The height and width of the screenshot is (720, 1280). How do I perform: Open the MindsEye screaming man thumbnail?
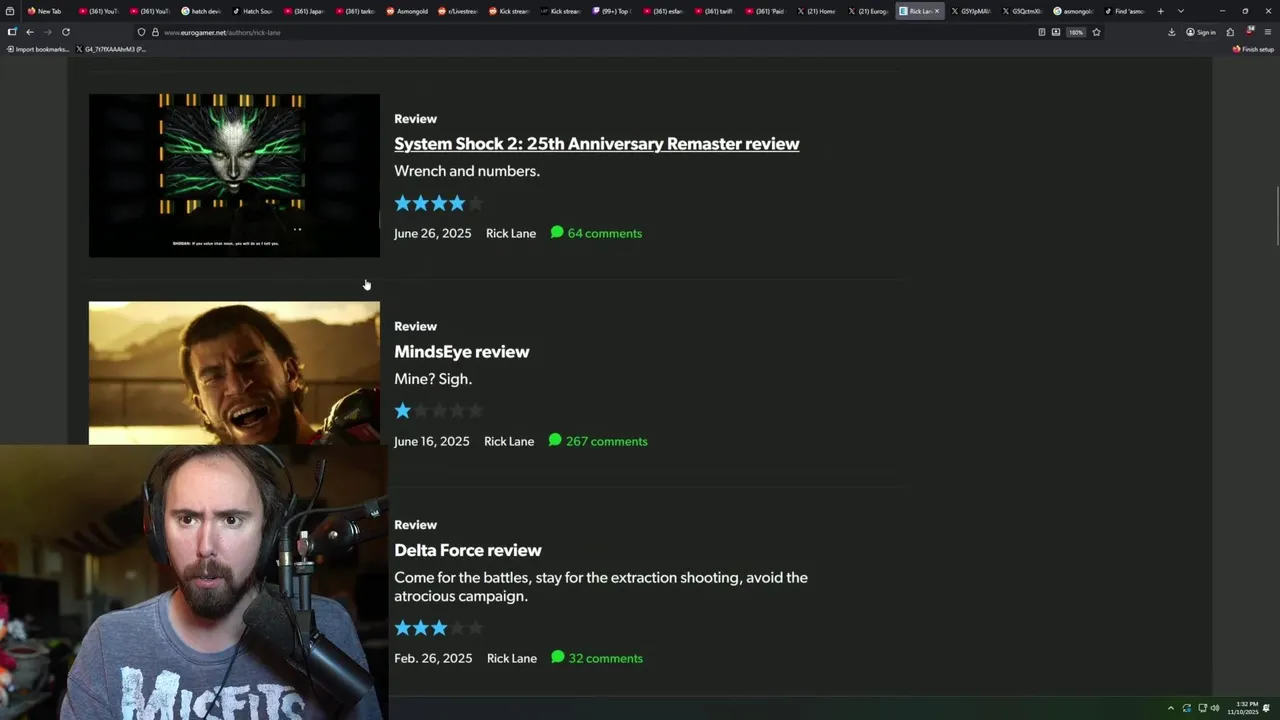[x=234, y=373]
